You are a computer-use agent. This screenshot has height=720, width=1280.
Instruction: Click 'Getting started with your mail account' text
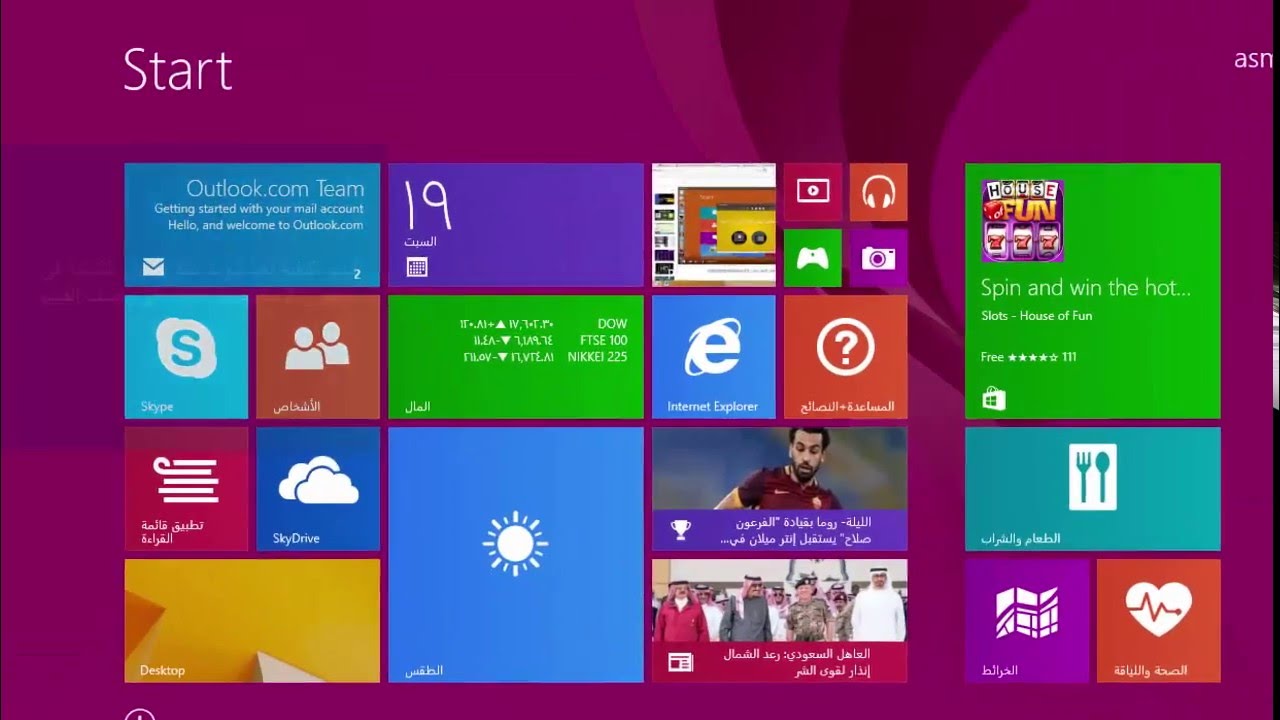[x=259, y=209]
